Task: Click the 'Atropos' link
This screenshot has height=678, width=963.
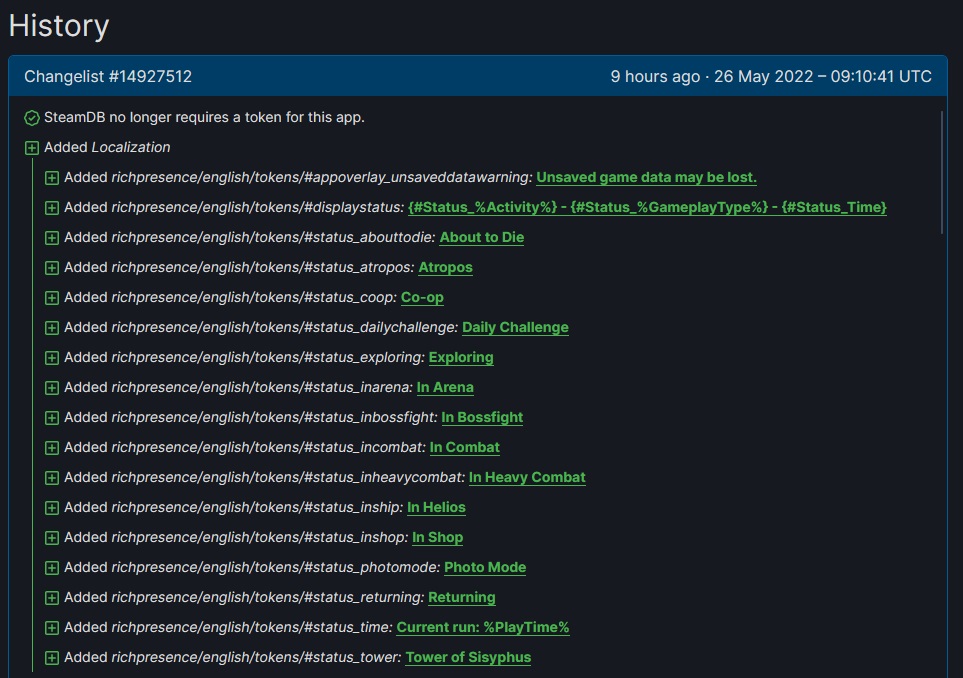Action: (x=445, y=268)
